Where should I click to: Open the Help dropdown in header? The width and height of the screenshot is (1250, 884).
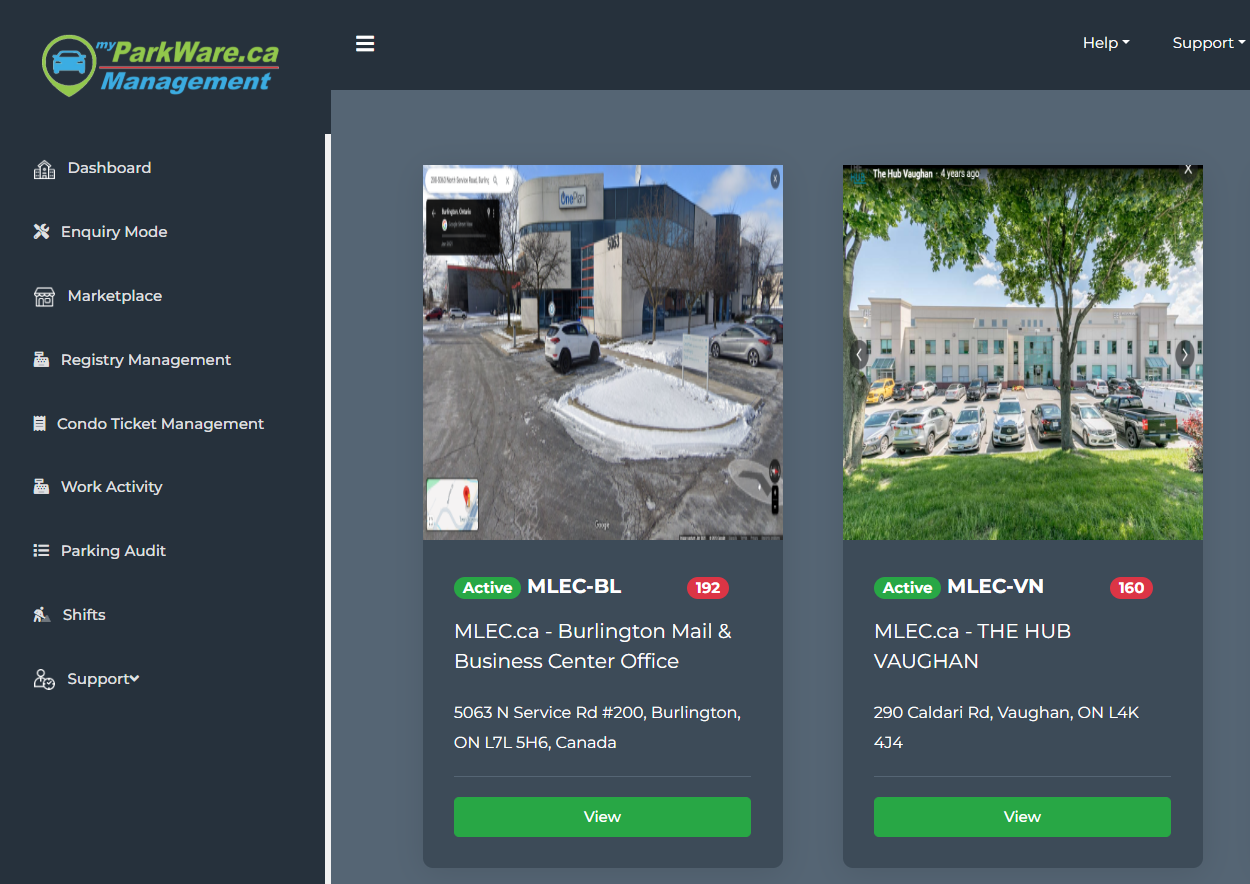1106,43
